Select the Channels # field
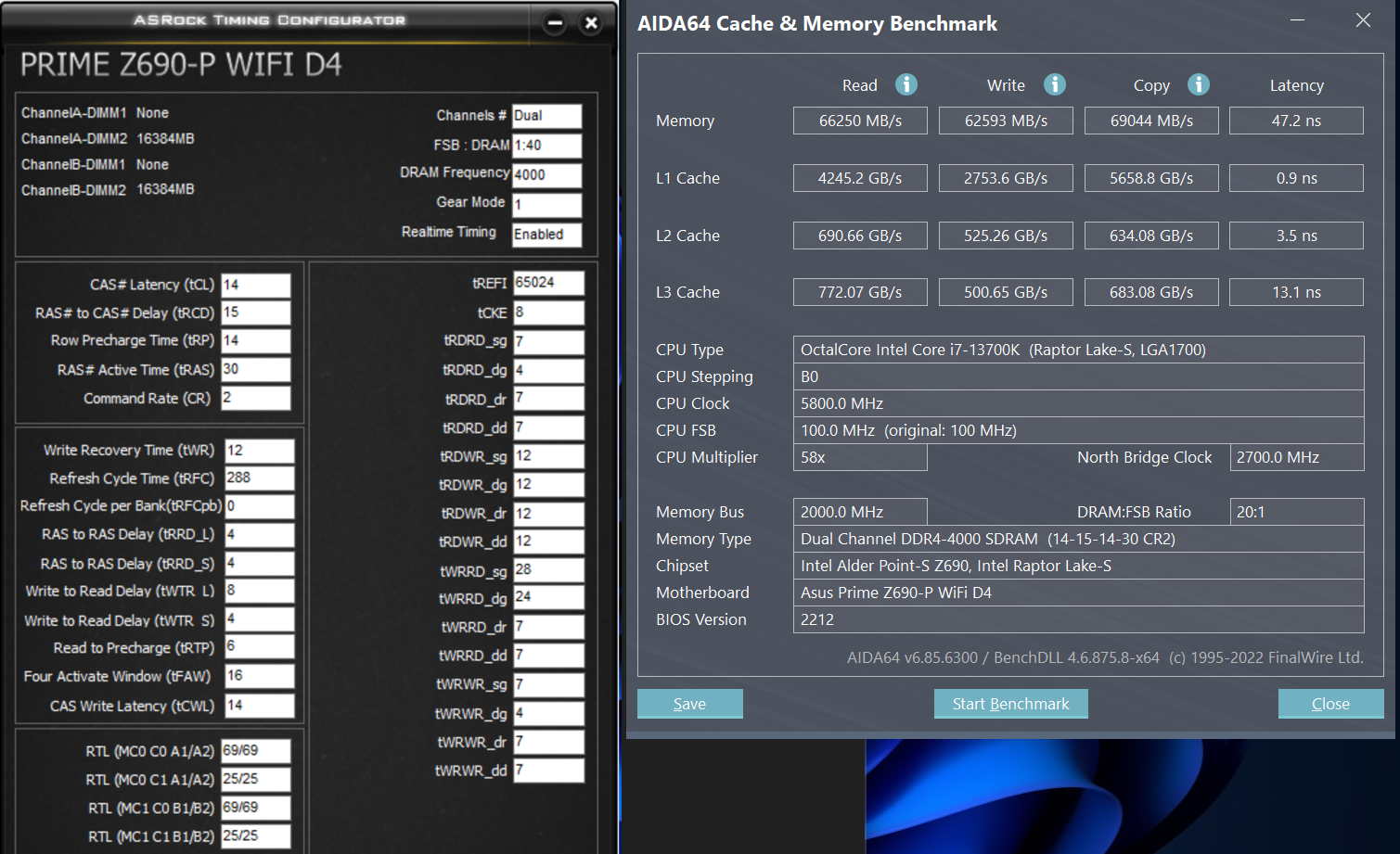Image resolution: width=1400 pixels, height=854 pixels. tap(547, 116)
